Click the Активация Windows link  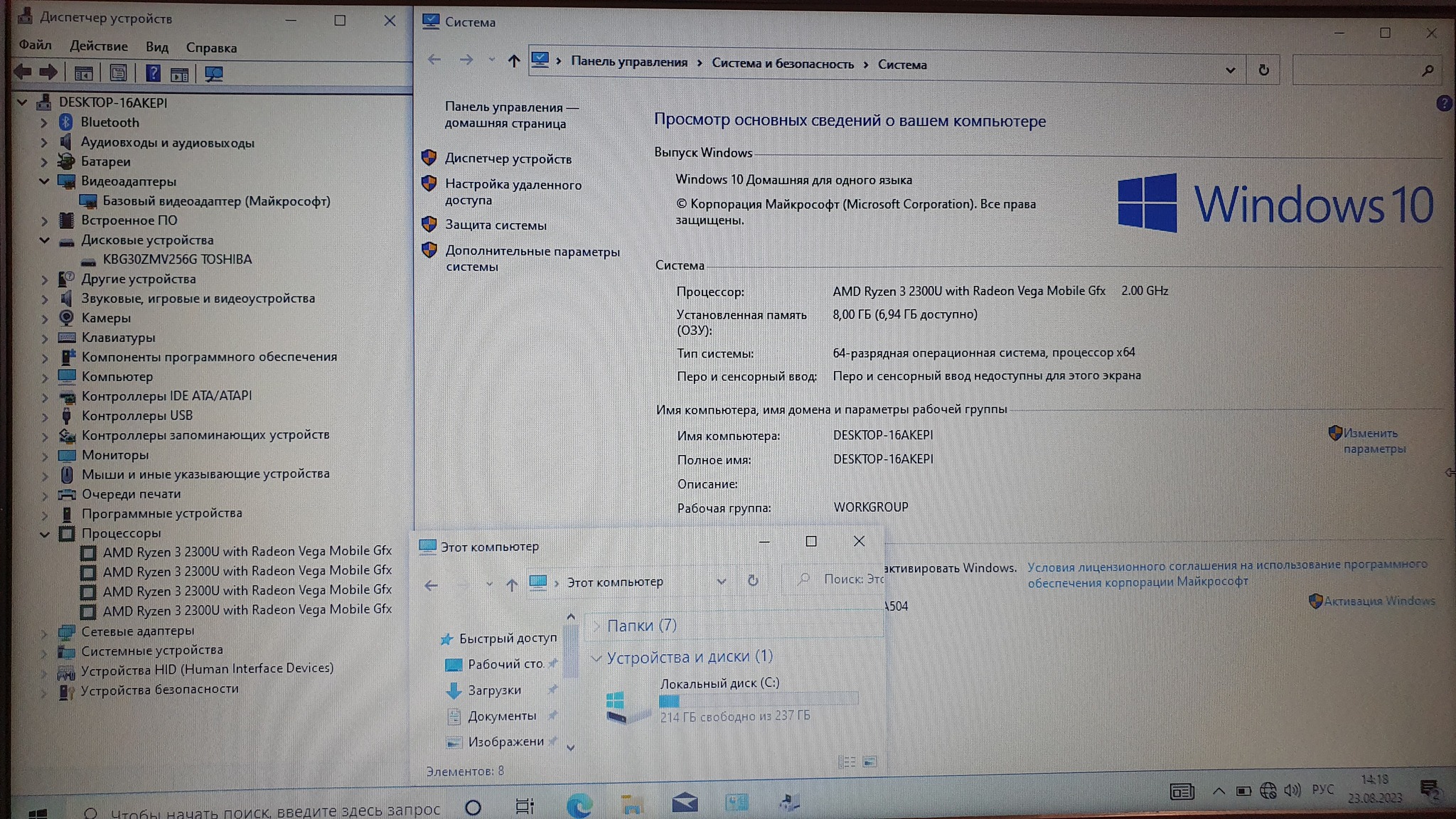(1379, 601)
